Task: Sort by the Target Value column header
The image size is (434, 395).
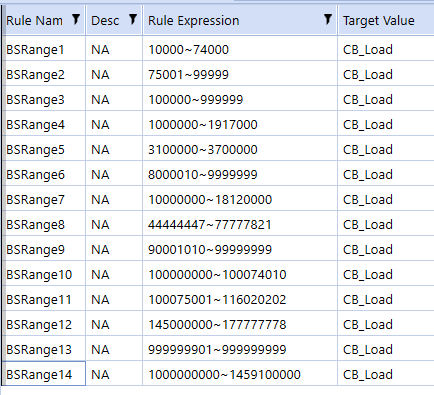Action: pos(386,20)
